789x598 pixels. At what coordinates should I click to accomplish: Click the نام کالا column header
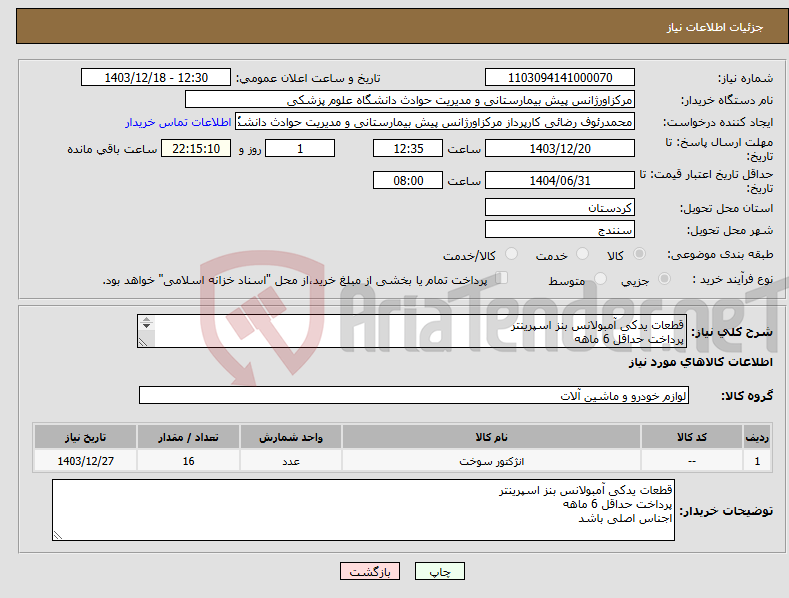point(491,437)
